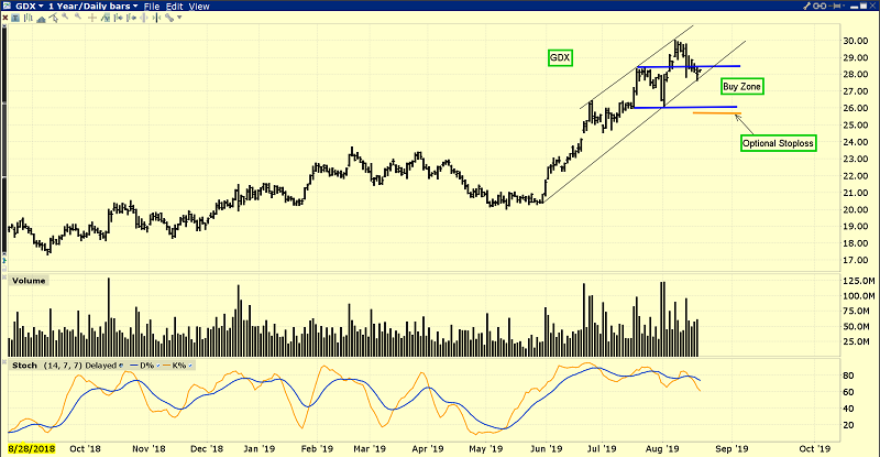Close the Stoch panel with its X
The width and height of the screenshot is (880, 457).
click(4, 362)
